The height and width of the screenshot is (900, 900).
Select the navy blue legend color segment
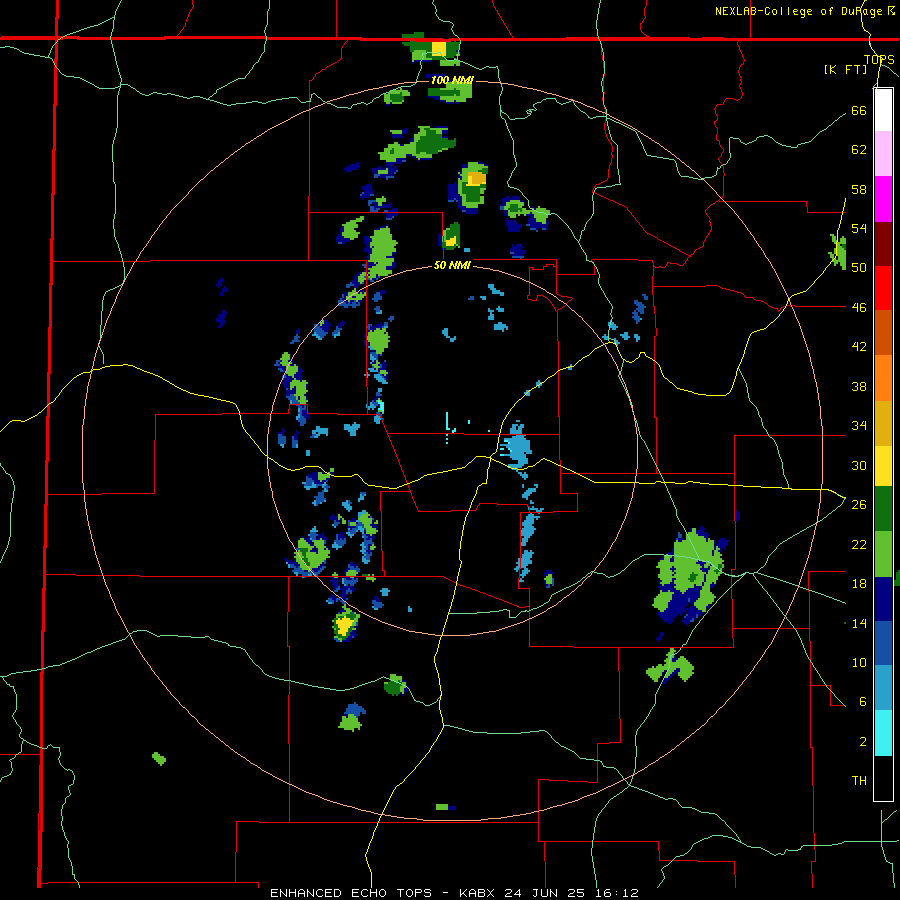click(883, 599)
